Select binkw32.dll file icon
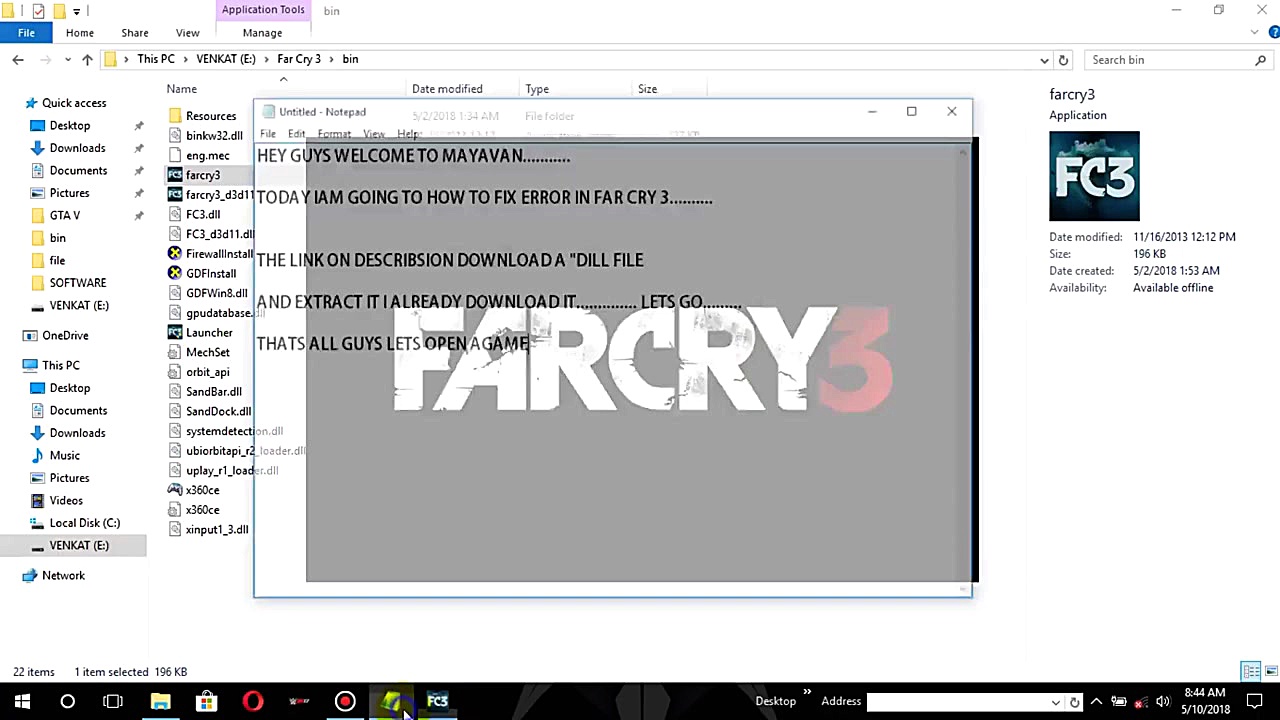The height and width of the screenshot is (720, 1280). coord(175,135)
